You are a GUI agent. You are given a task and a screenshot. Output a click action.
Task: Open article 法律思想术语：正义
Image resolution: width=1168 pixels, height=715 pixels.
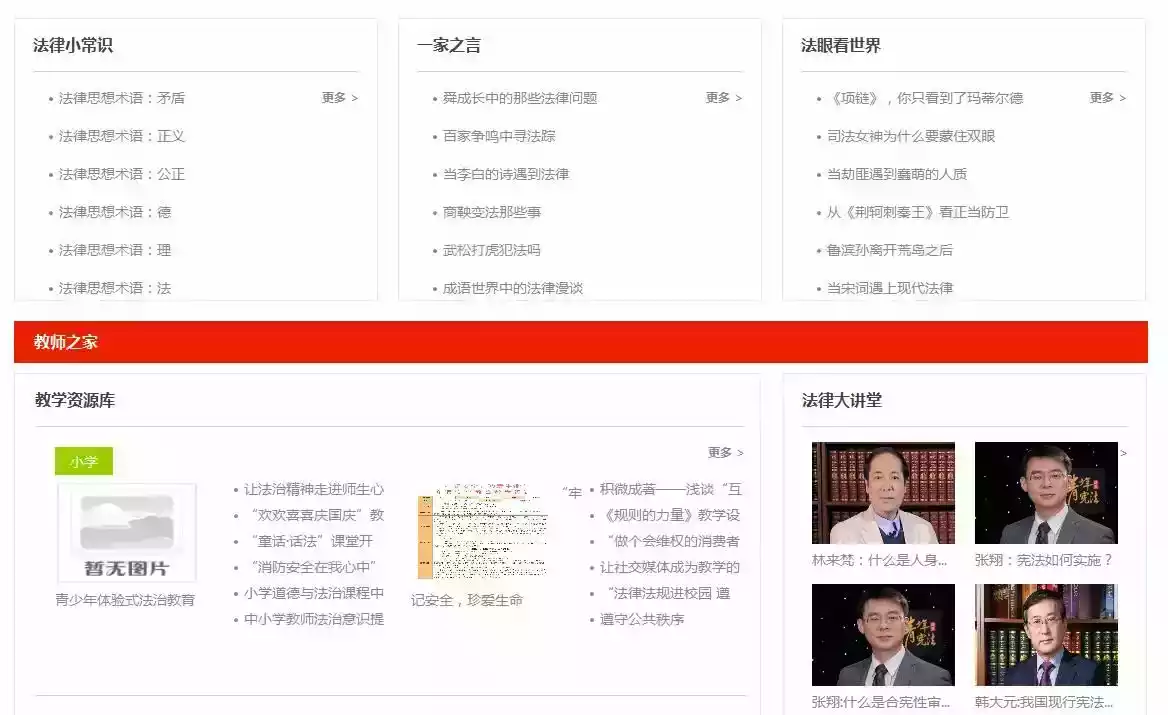(123, 135)
